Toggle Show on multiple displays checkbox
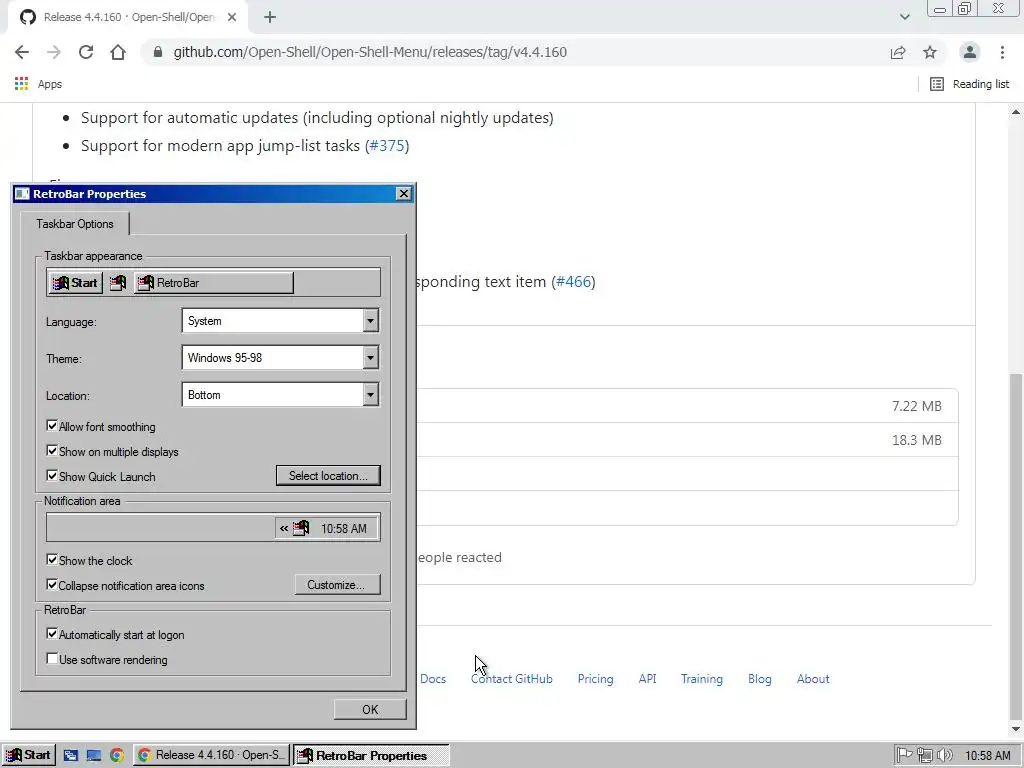 coord(52,451)
